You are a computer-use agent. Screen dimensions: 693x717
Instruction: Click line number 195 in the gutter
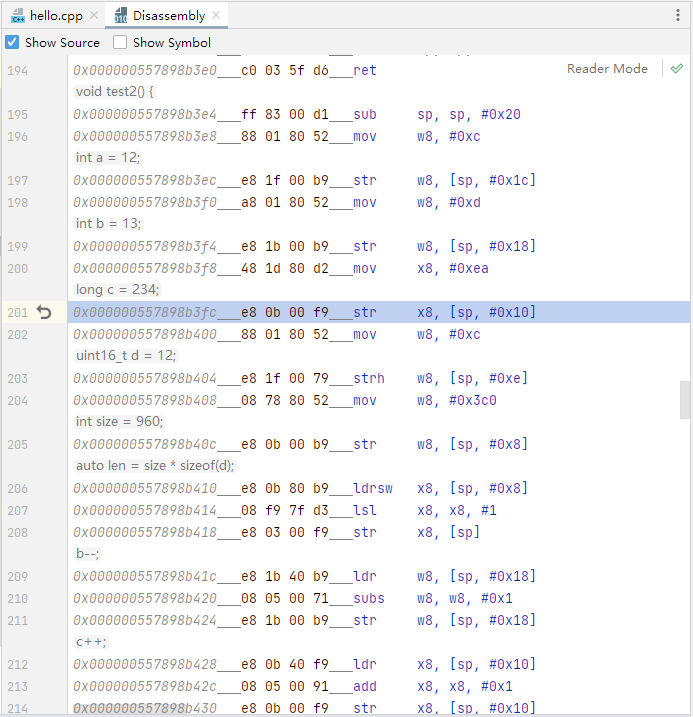point(18,115)
